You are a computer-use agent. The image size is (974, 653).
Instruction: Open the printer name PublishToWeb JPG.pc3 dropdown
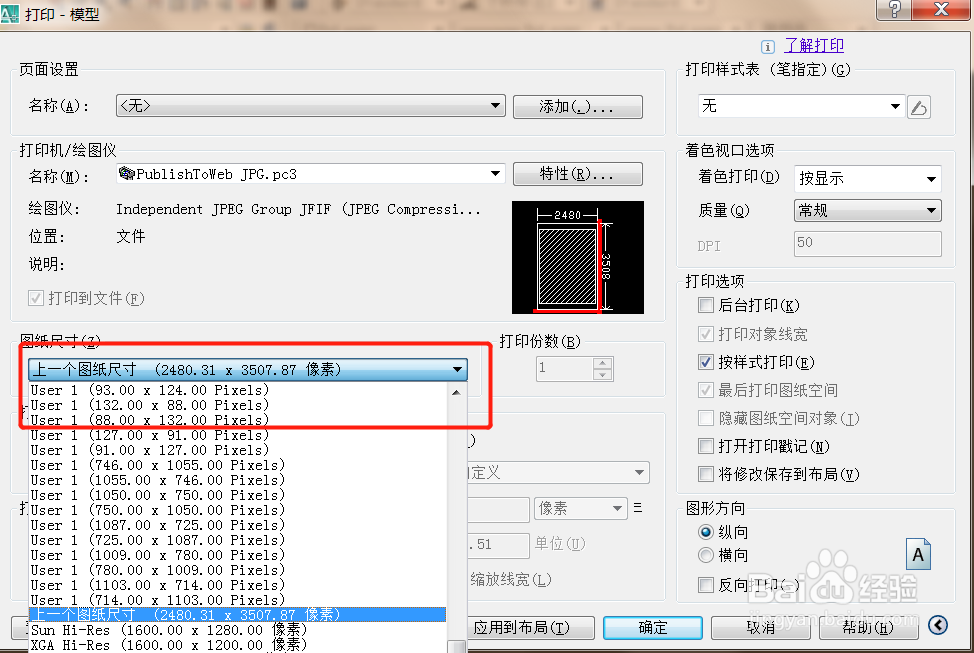pos(311,174)
